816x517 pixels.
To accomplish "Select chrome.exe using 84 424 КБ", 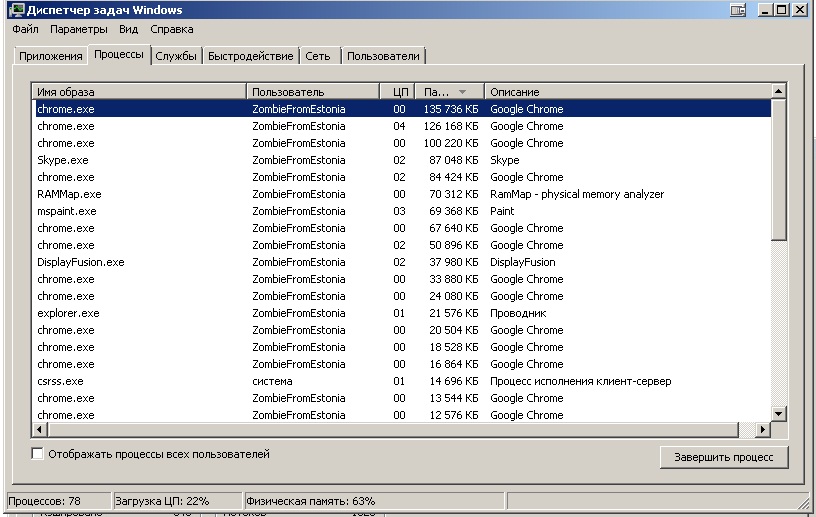I will point(401,177).
